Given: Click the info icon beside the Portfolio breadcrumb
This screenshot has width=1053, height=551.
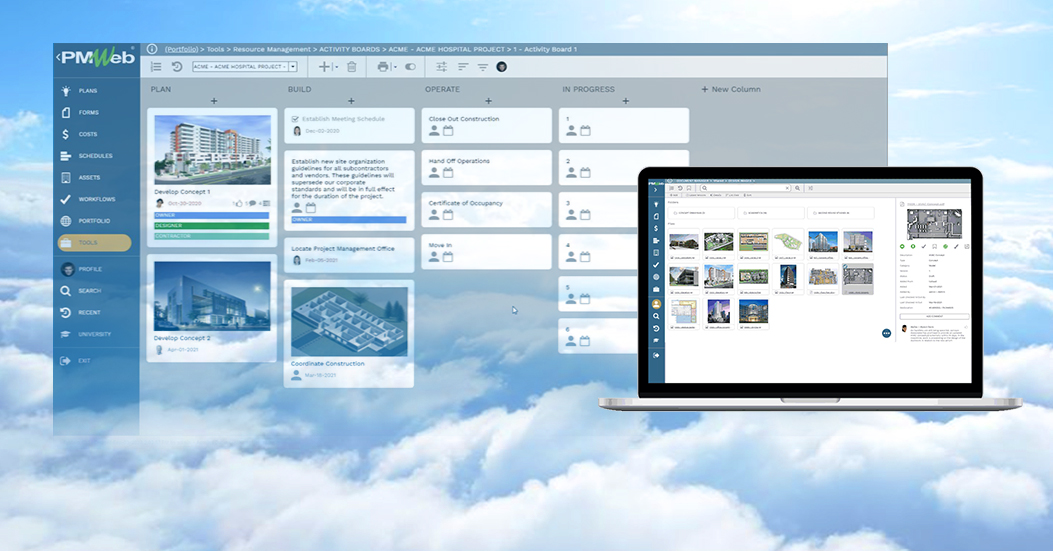Looking at the screenshot, I should [152, 49].
